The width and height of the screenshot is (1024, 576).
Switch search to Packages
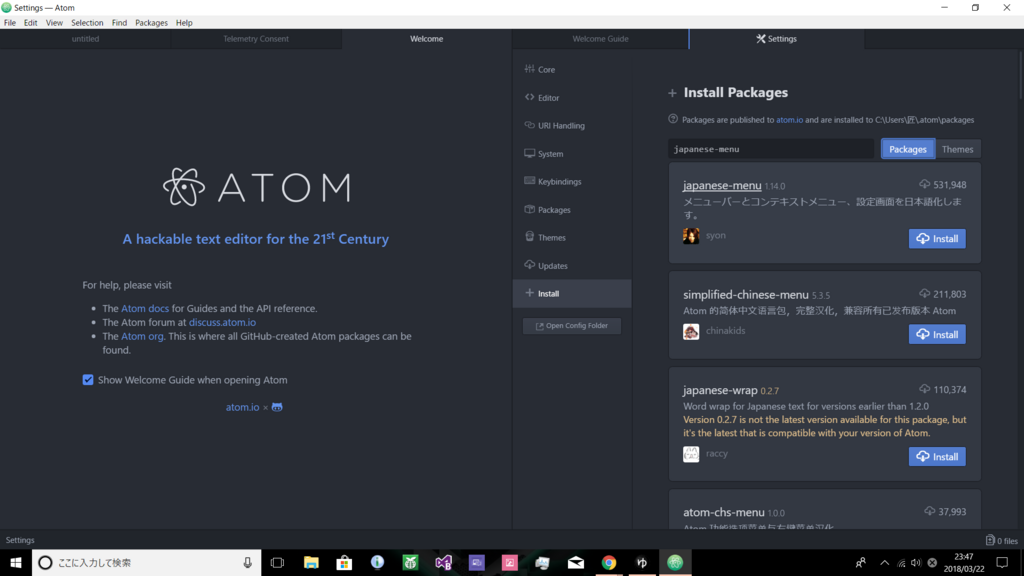point(908,149)
